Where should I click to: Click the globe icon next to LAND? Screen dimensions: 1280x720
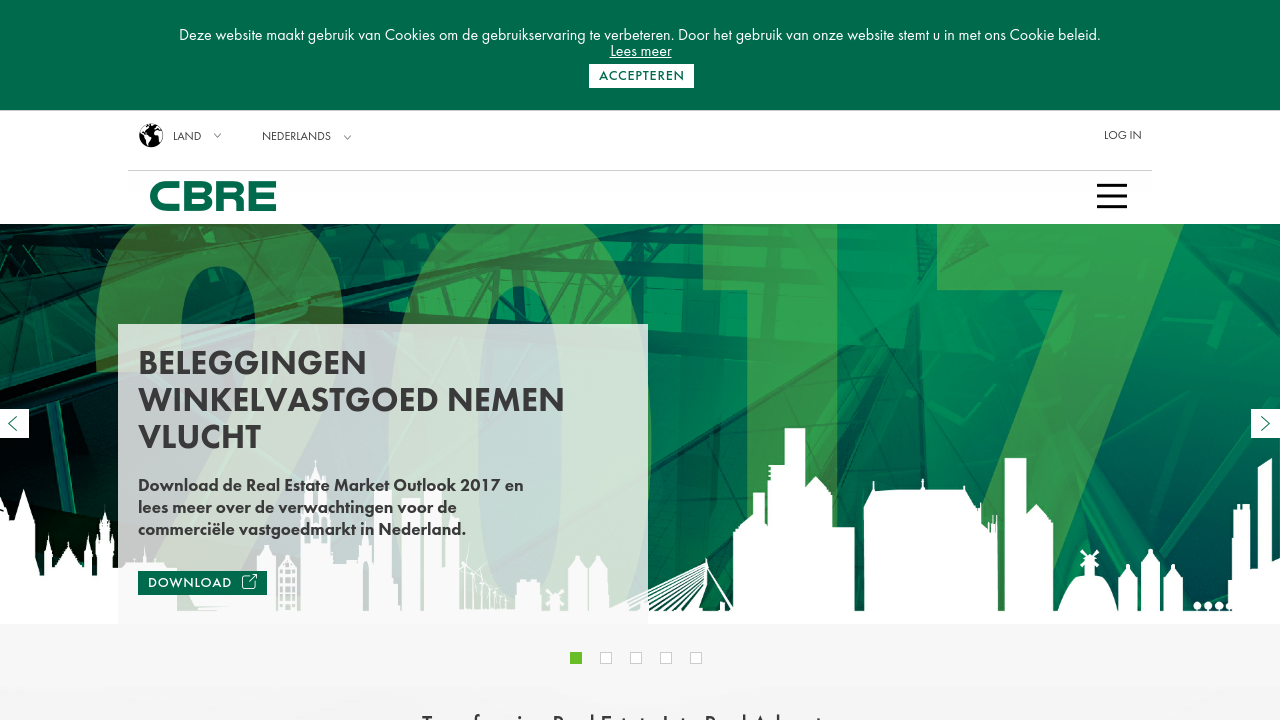point(150,134)
